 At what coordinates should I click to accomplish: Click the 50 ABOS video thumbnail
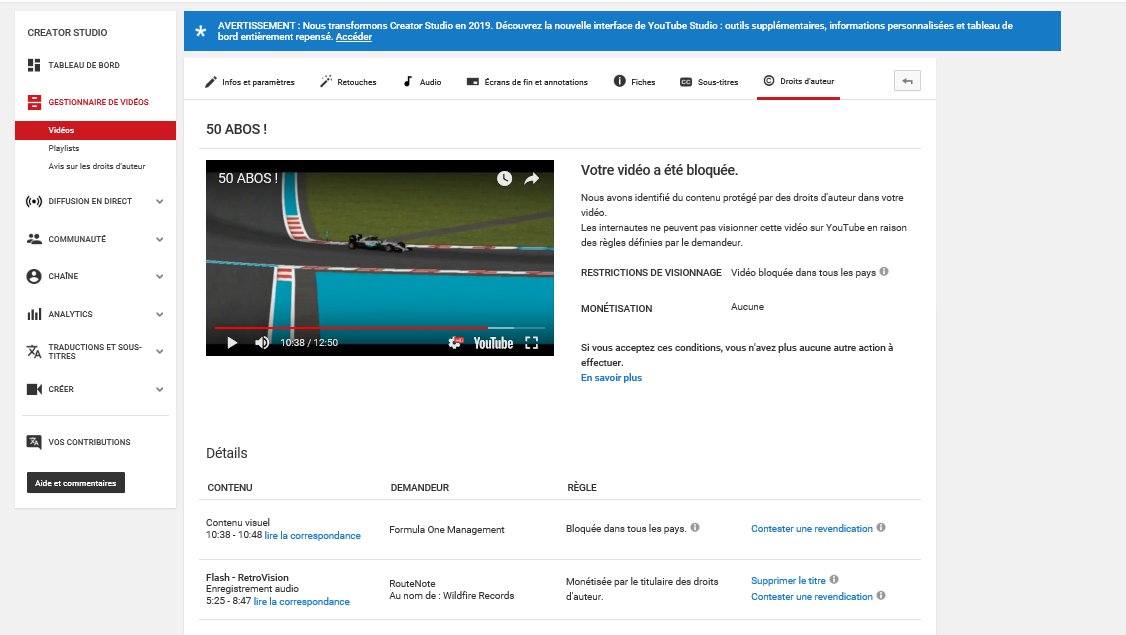pyautogui.click(x=380, y=258)
